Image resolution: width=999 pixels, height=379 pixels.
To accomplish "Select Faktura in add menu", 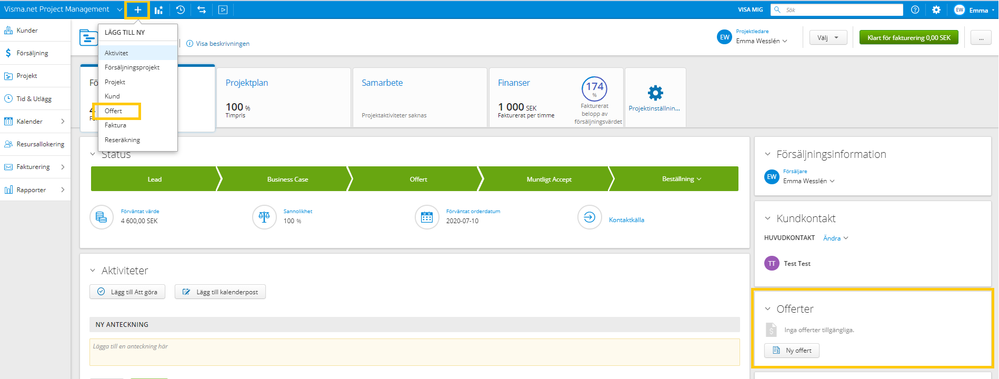I will pos(138,125).
